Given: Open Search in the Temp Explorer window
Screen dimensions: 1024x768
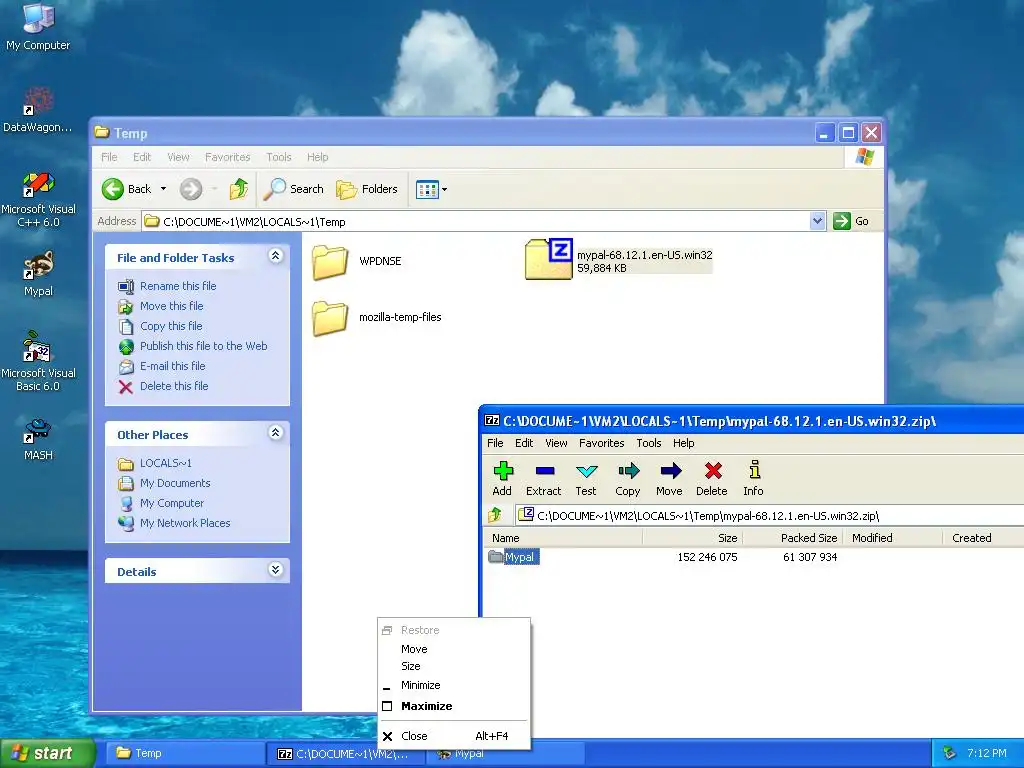Looking at the screenshot, I should pos(294,189).
